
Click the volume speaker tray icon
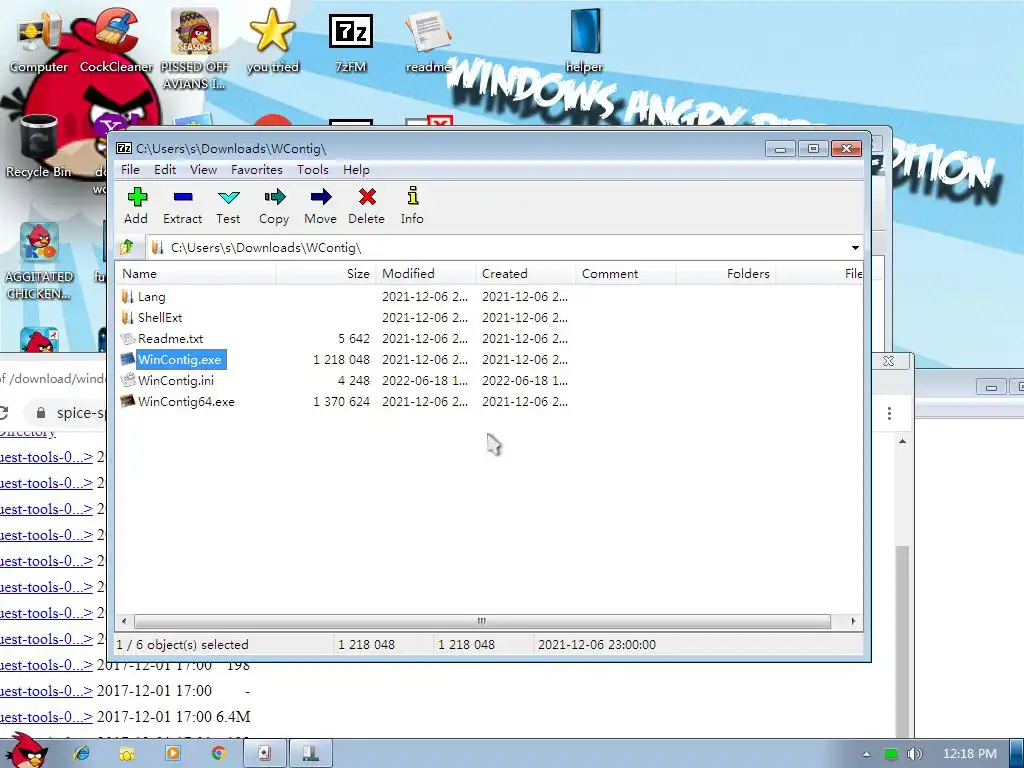point(914,754)
